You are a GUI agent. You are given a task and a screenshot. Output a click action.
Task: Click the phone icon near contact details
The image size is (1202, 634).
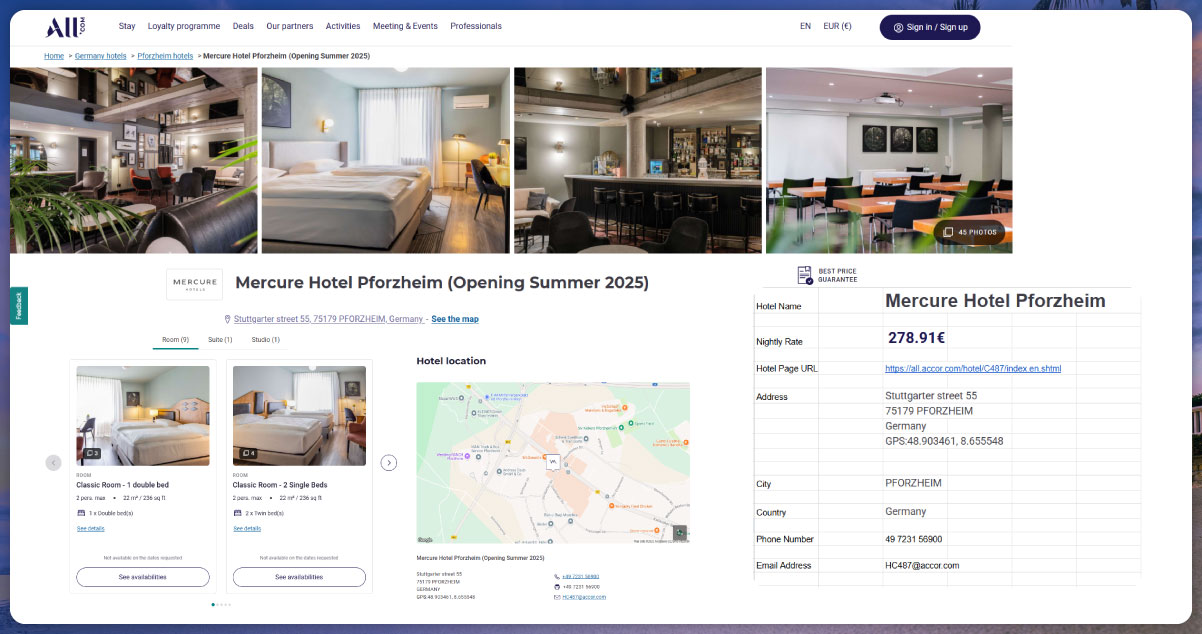[557, 577]
